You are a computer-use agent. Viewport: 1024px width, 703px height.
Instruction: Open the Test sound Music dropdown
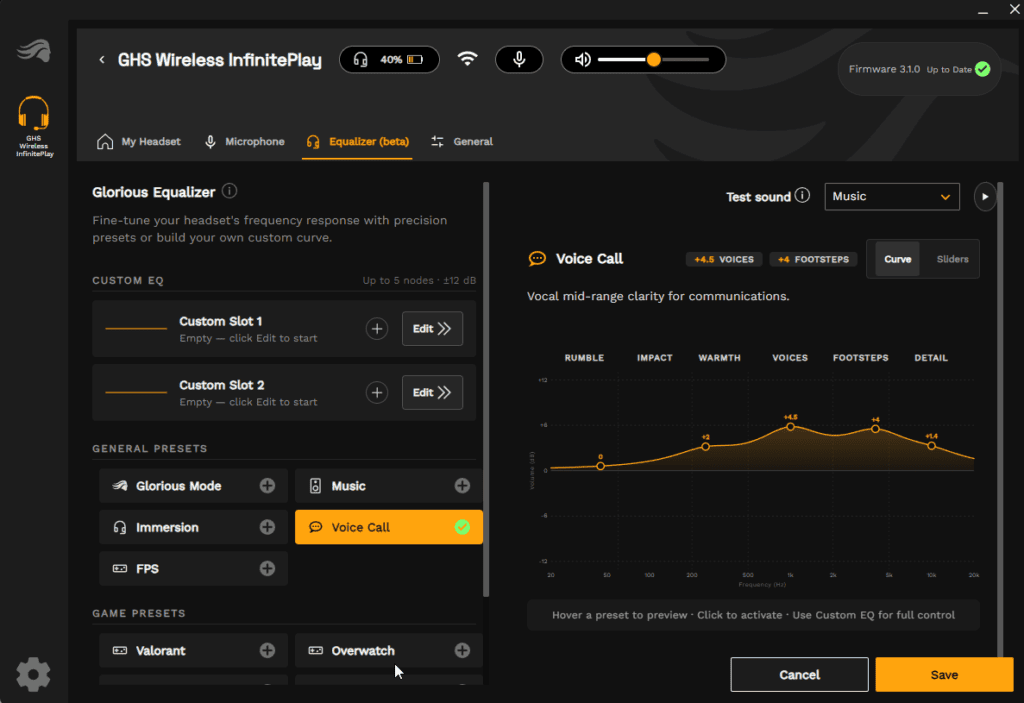coord(892,197)
